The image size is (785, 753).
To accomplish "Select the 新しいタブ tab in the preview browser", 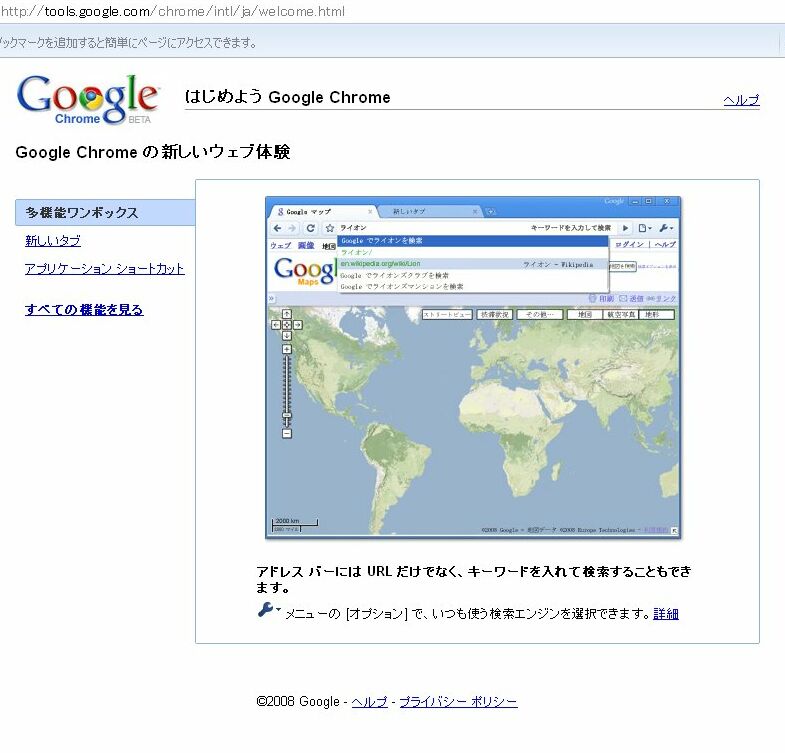I will (x=428, y=212).
